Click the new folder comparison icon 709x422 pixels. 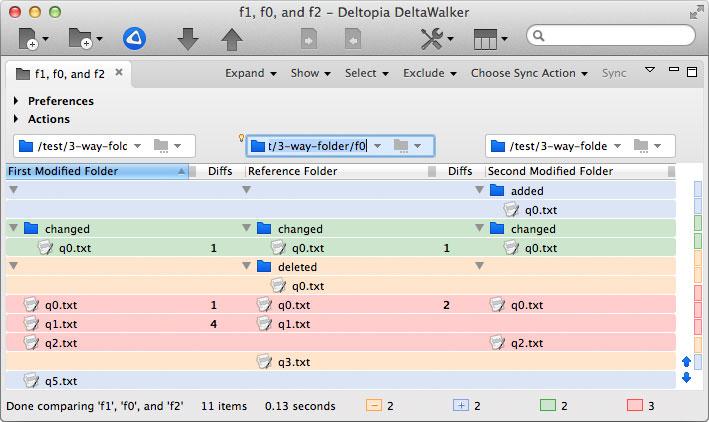80,39
